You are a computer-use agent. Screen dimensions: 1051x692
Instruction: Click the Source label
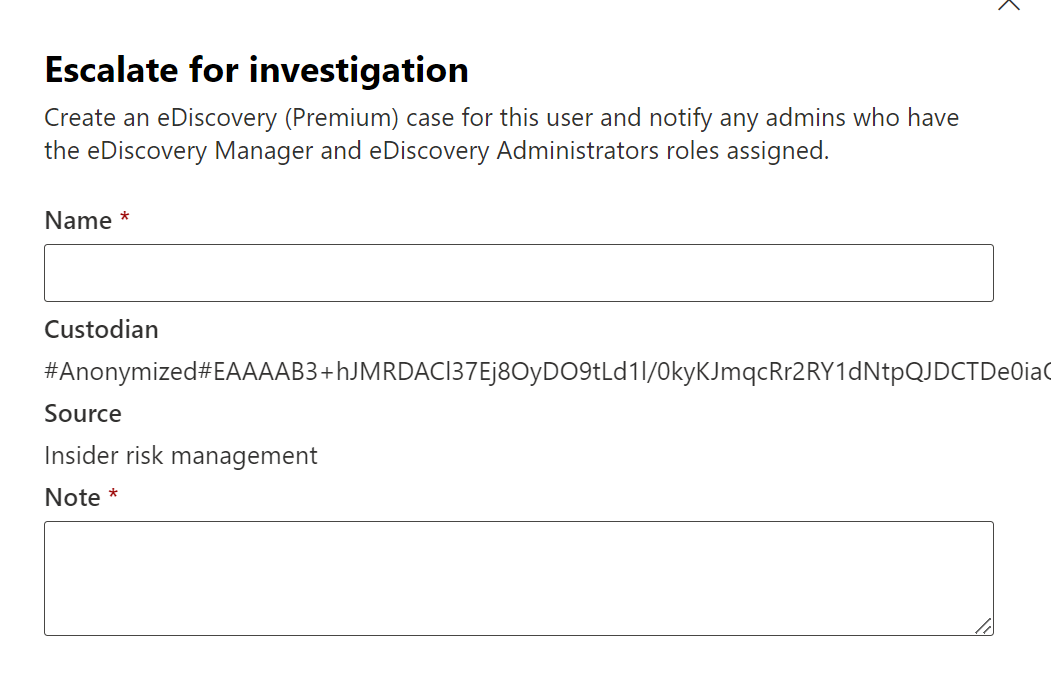coord(83,414)
